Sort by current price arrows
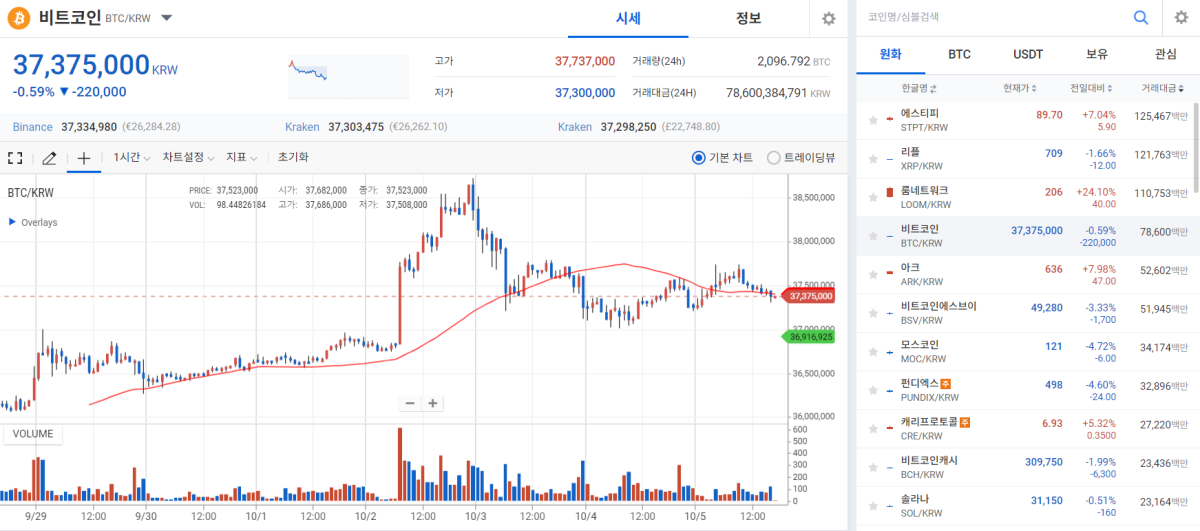 1033,88
